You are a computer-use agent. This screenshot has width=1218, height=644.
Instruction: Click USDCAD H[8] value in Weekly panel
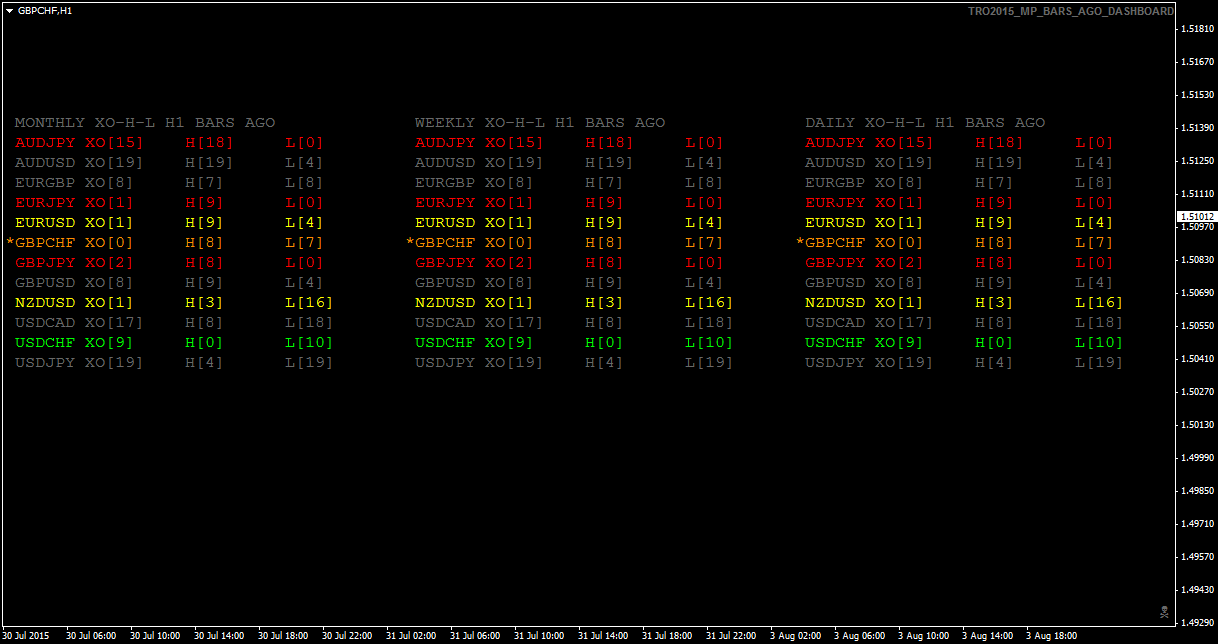604,323
